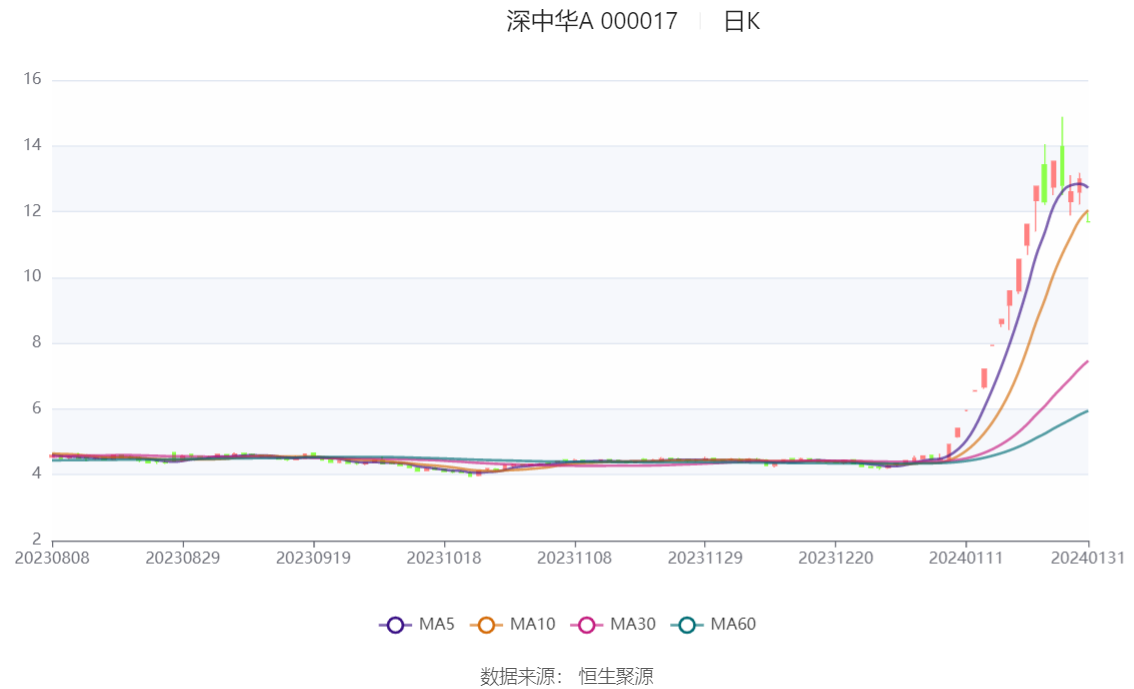Toggle the MA30 legend series
Viewport: 1134px width, 689px height.
click(613, 624)
